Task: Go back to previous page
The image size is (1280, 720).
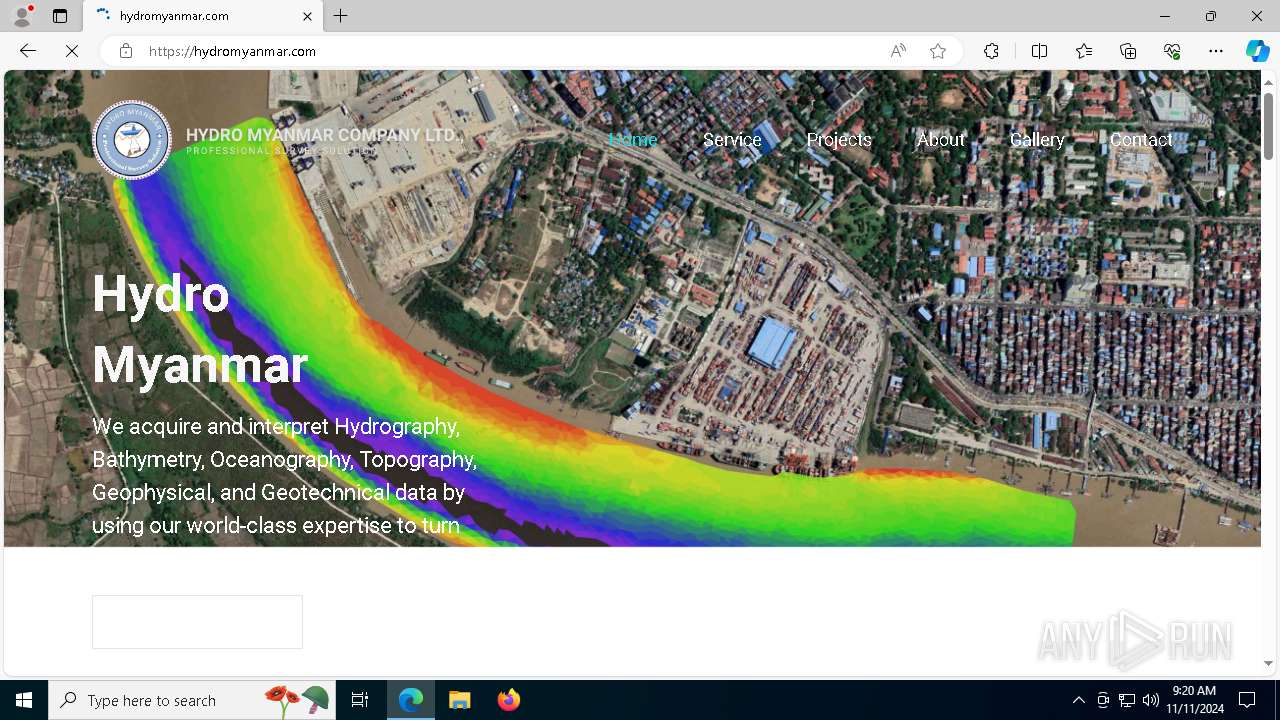Action: coord(28,51)
